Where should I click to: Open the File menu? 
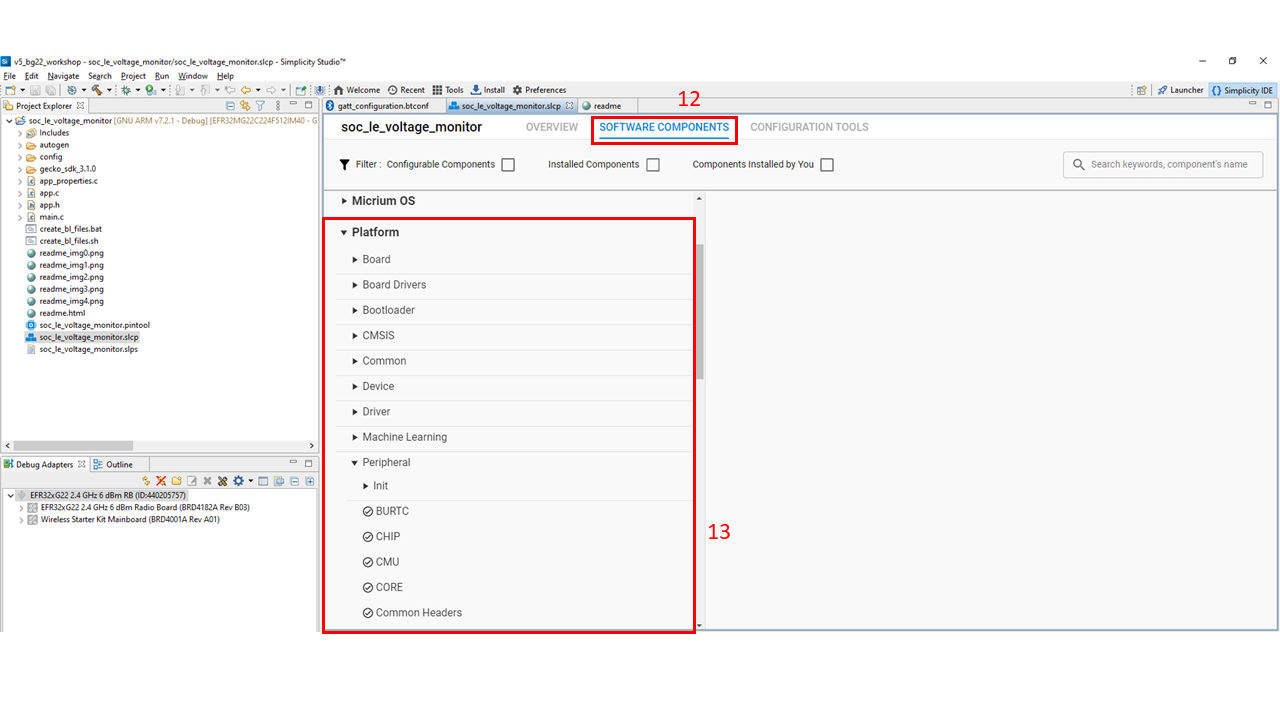coord(9,76)
